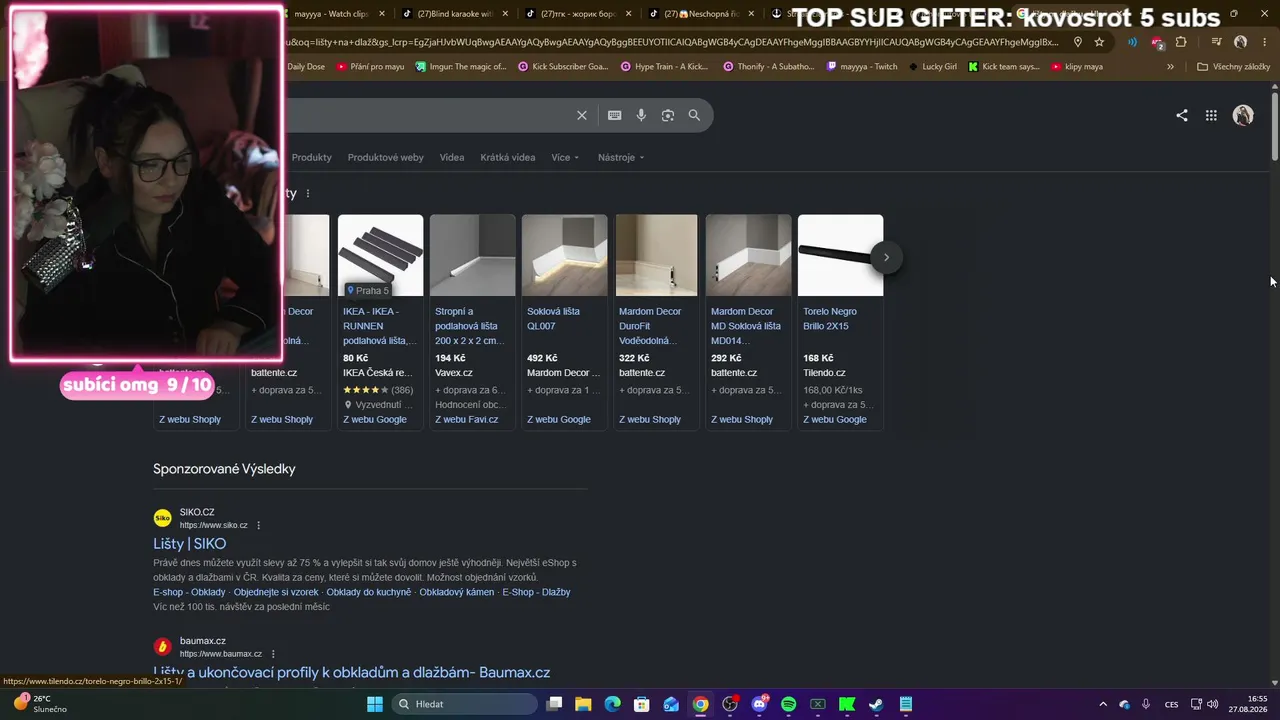Open the Soklová lišta QL007 product image
Image resolution: width=1280 pixels, height=720 pixels.
[564, 256]
